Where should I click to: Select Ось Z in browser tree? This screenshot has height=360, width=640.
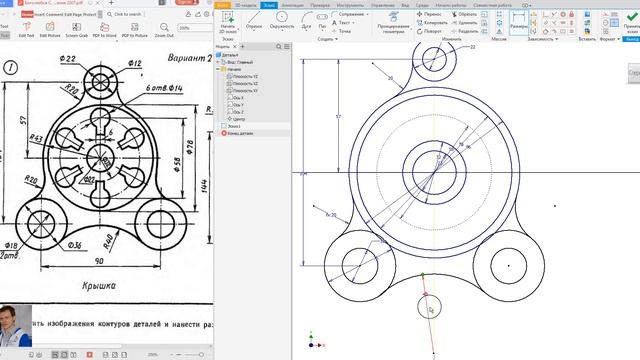[236, 111]
